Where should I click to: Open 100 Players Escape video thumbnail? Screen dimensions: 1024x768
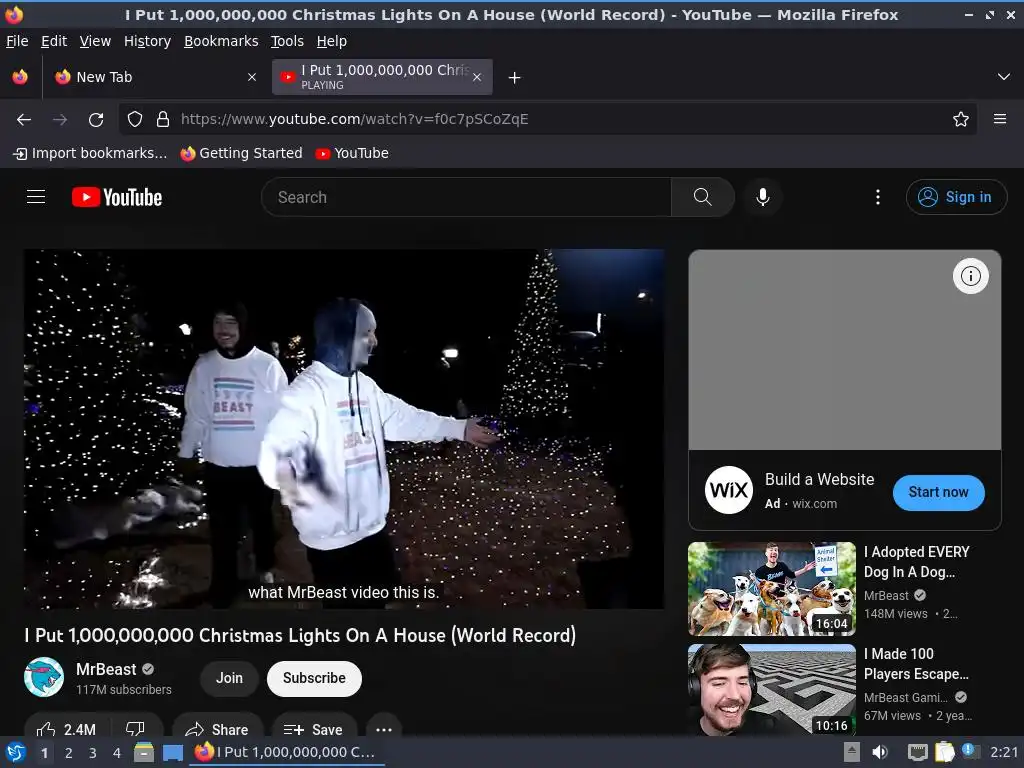click(x=772, y=690)
